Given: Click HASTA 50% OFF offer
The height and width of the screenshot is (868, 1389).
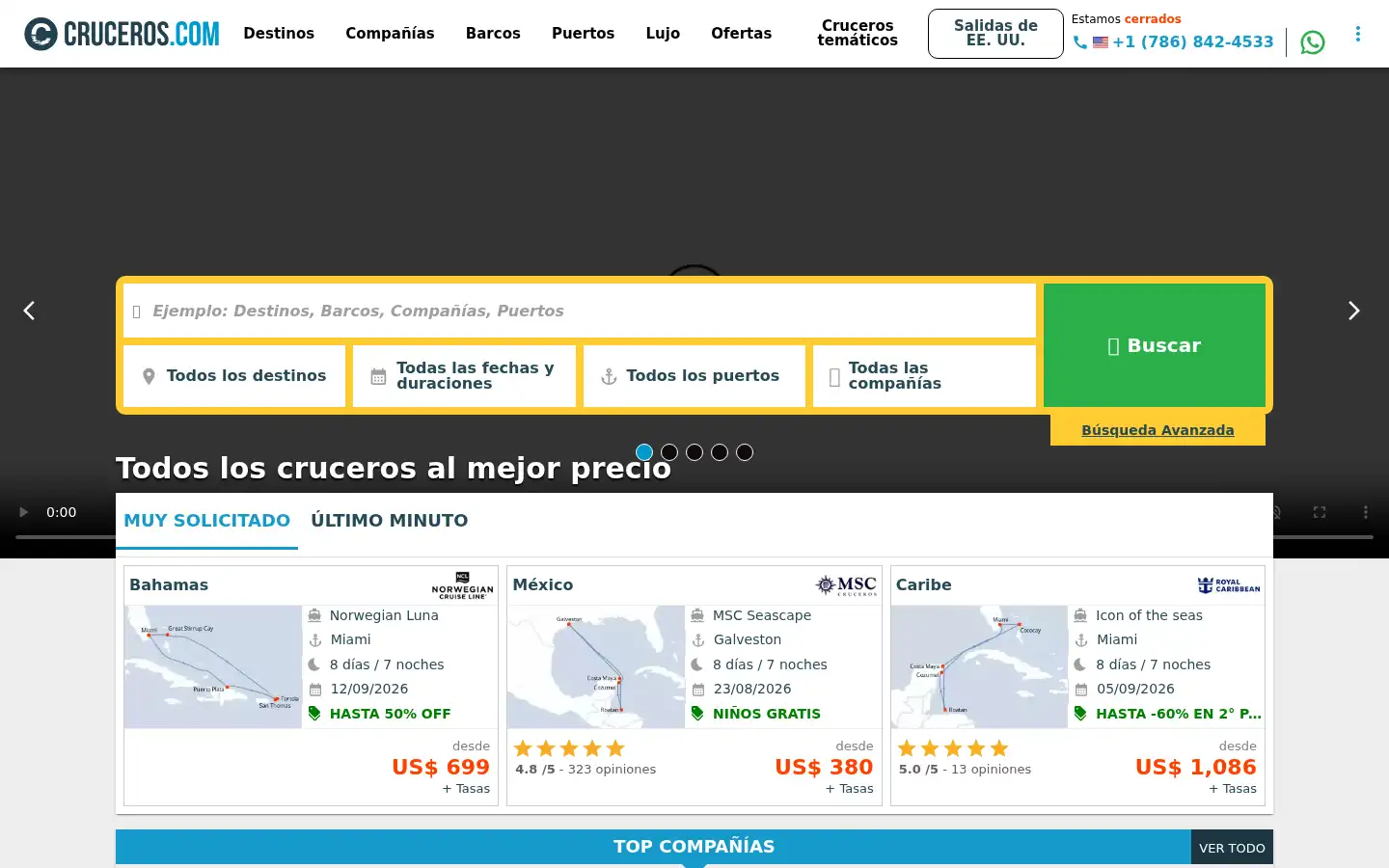Looking at the screenshot, I should [391, 714].
